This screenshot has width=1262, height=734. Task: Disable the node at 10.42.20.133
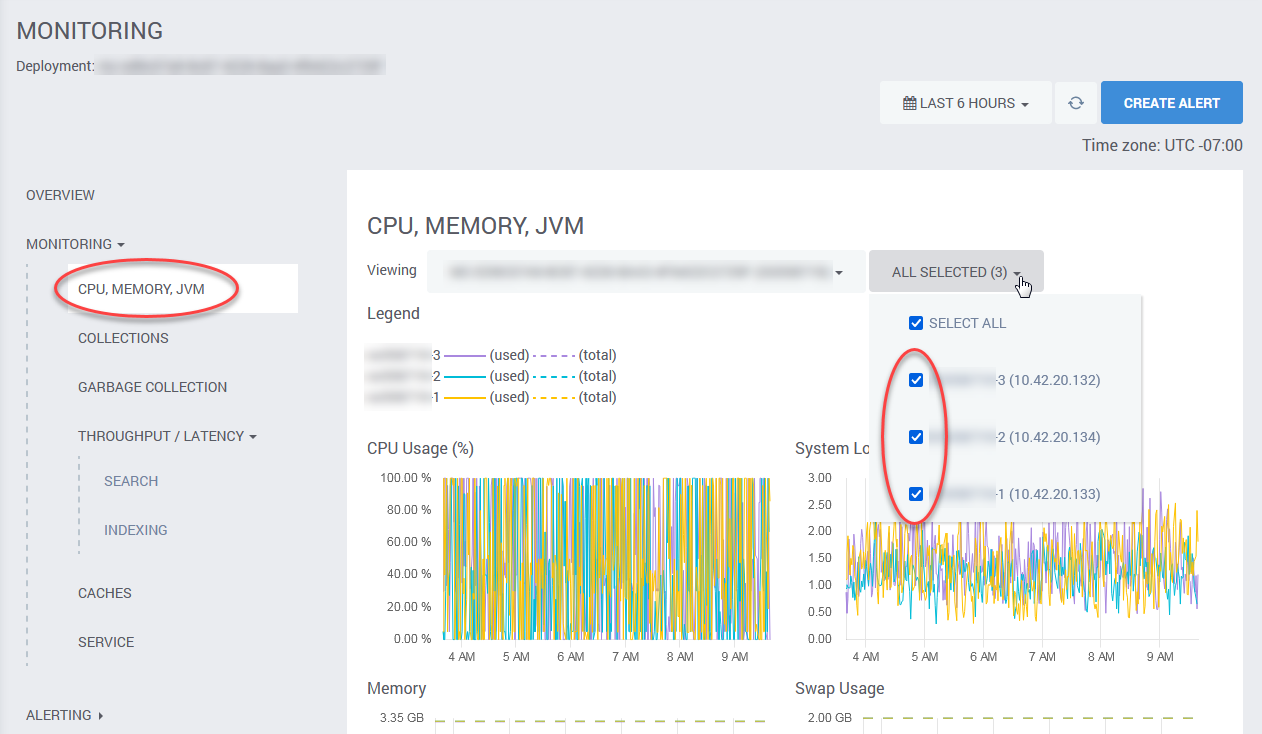[914, 494]
